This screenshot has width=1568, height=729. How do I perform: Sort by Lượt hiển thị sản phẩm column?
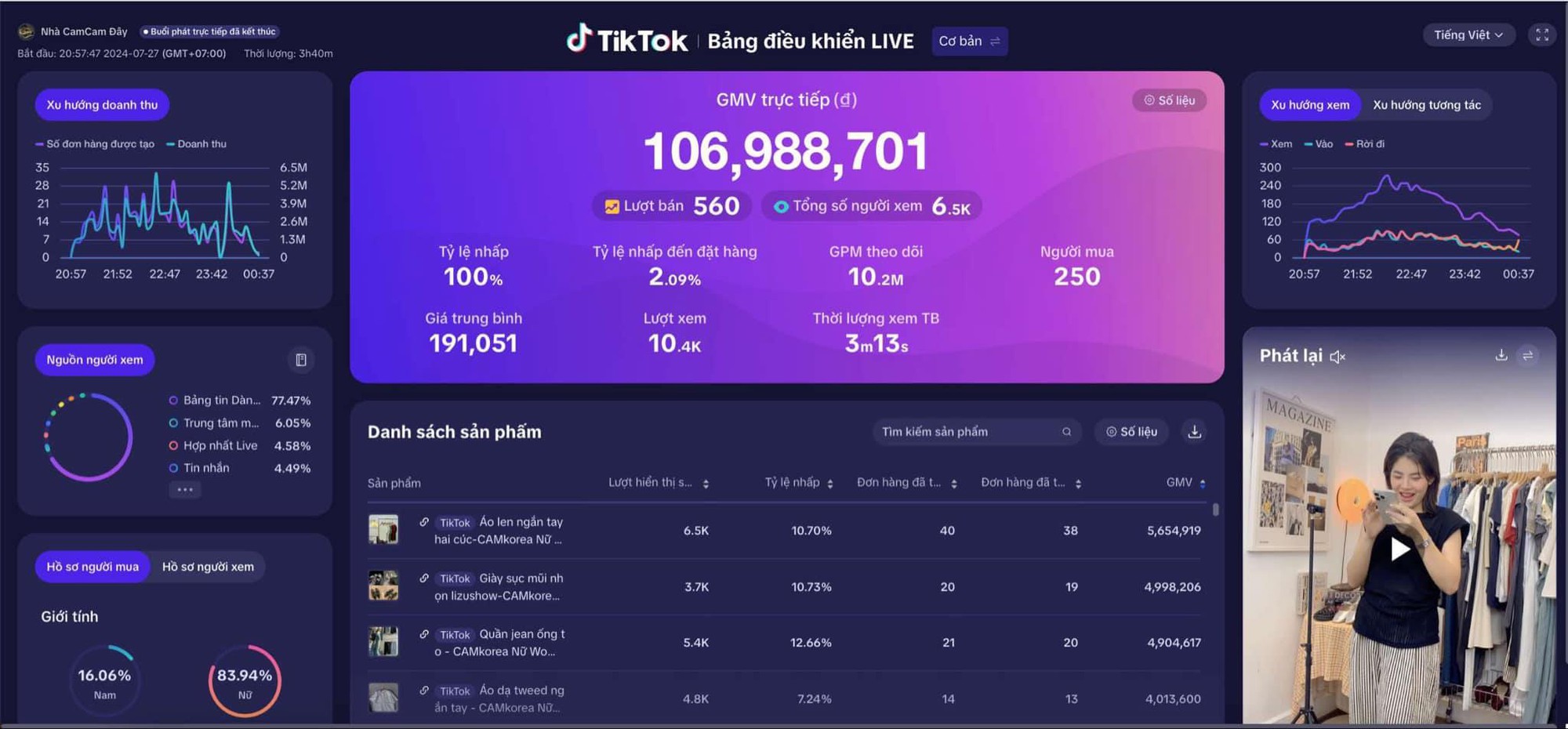click(706, 484)
